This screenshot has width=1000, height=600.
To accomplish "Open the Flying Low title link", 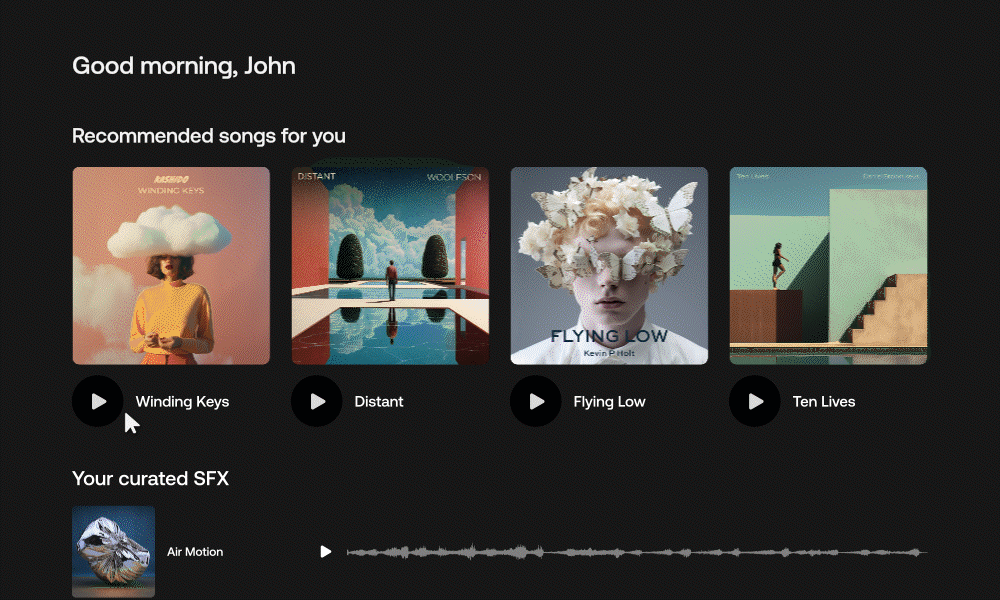I will click(609, 402).
